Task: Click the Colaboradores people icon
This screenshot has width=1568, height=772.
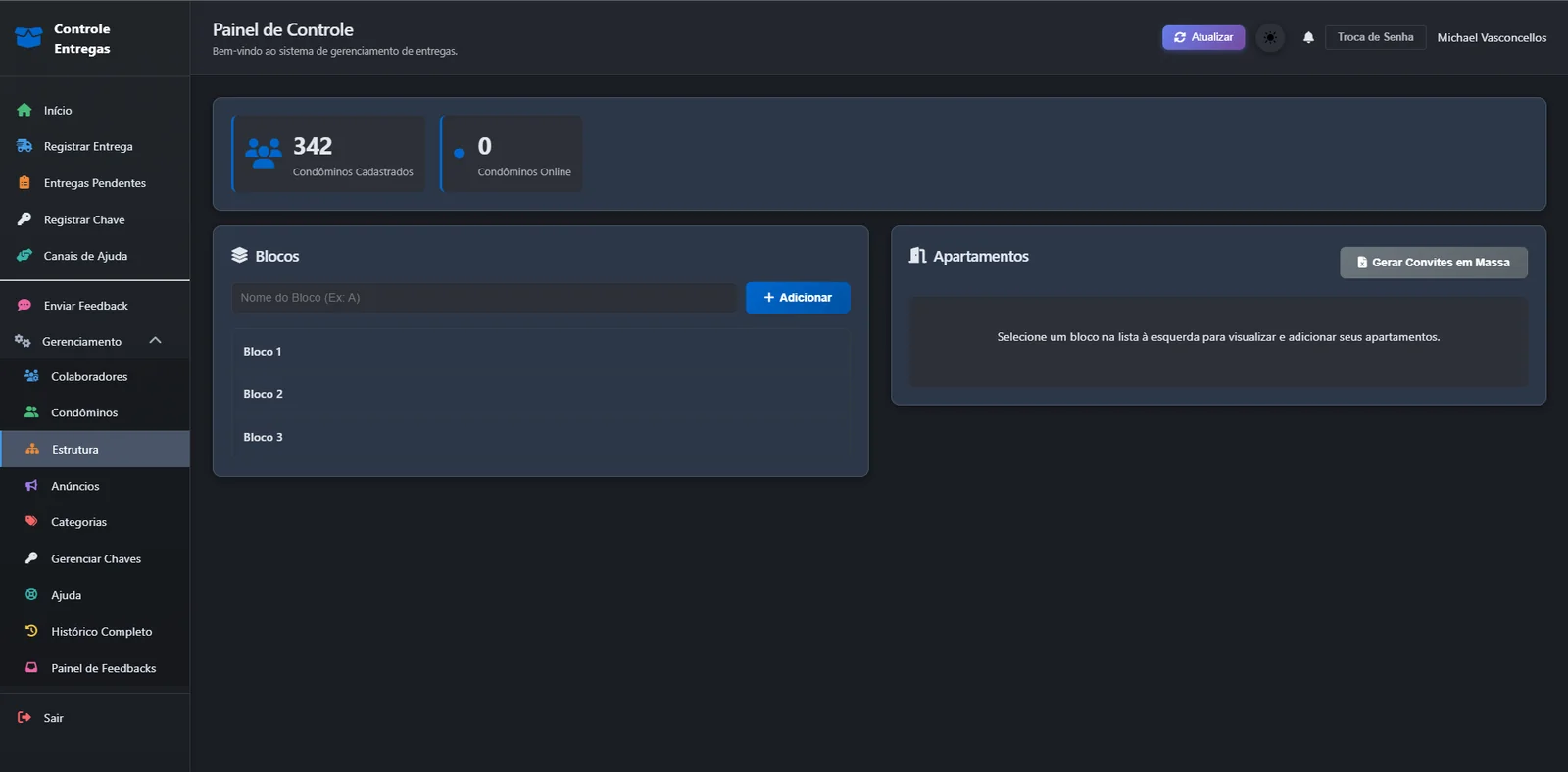Action: pyautogui.click(x=31, y=376)
